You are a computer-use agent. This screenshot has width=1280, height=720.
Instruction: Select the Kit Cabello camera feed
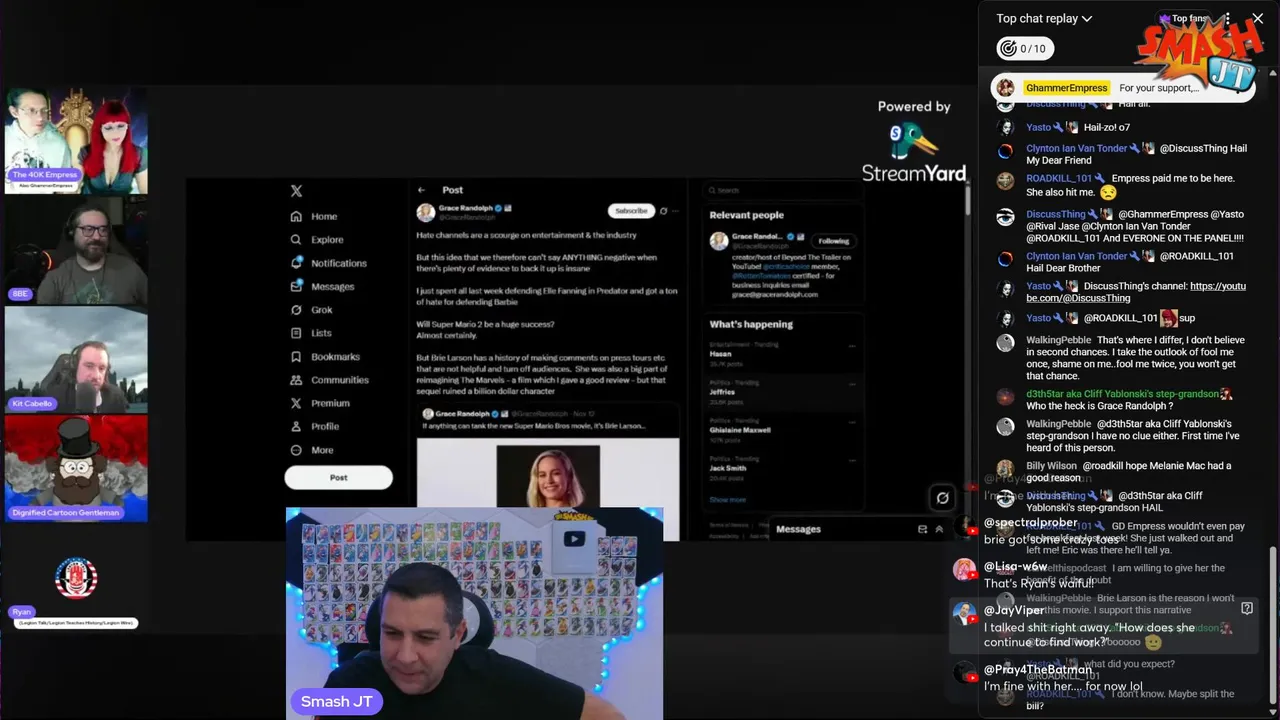point(76,360)
